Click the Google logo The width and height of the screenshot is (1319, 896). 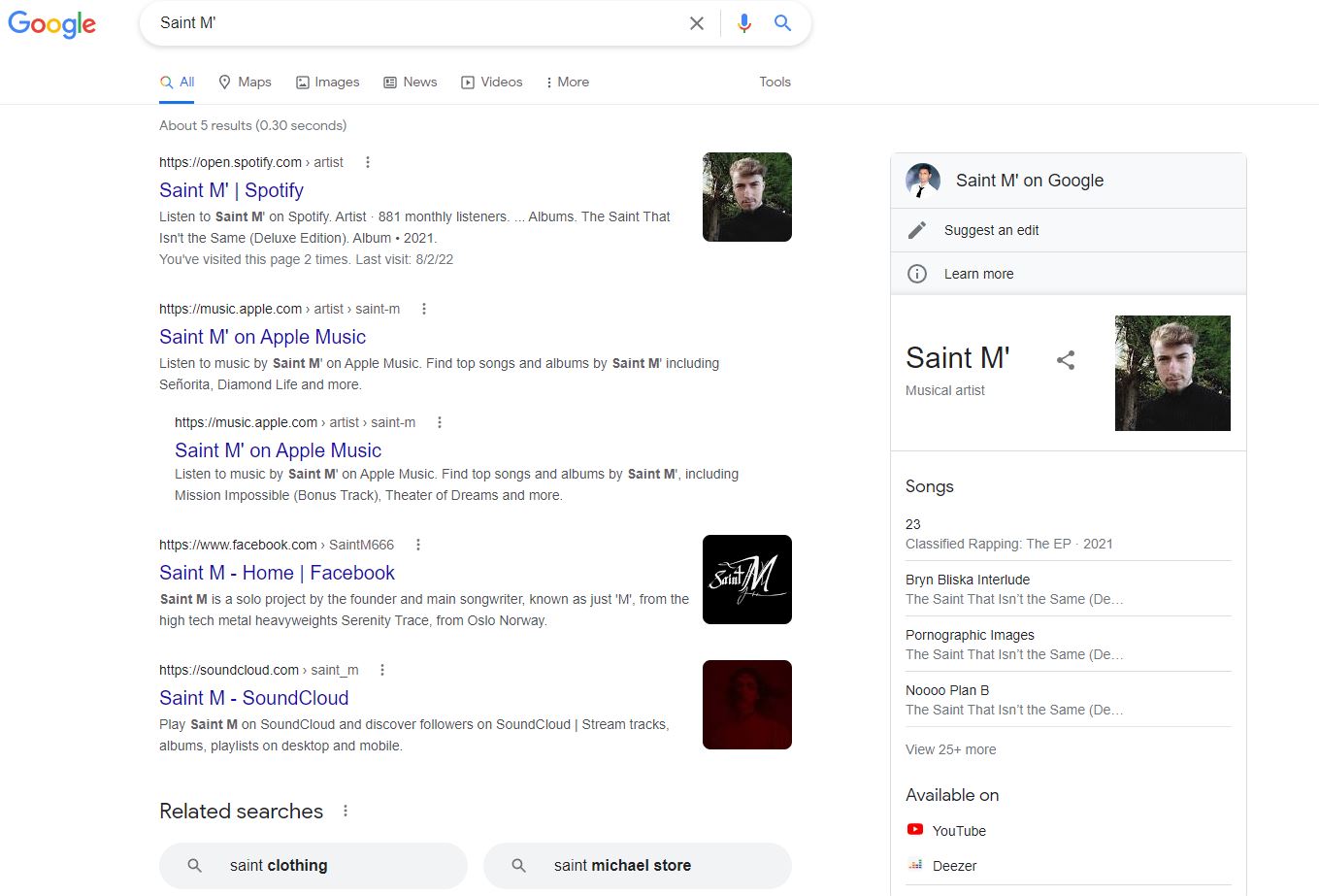pyautogui.click(x=52, y=23)
